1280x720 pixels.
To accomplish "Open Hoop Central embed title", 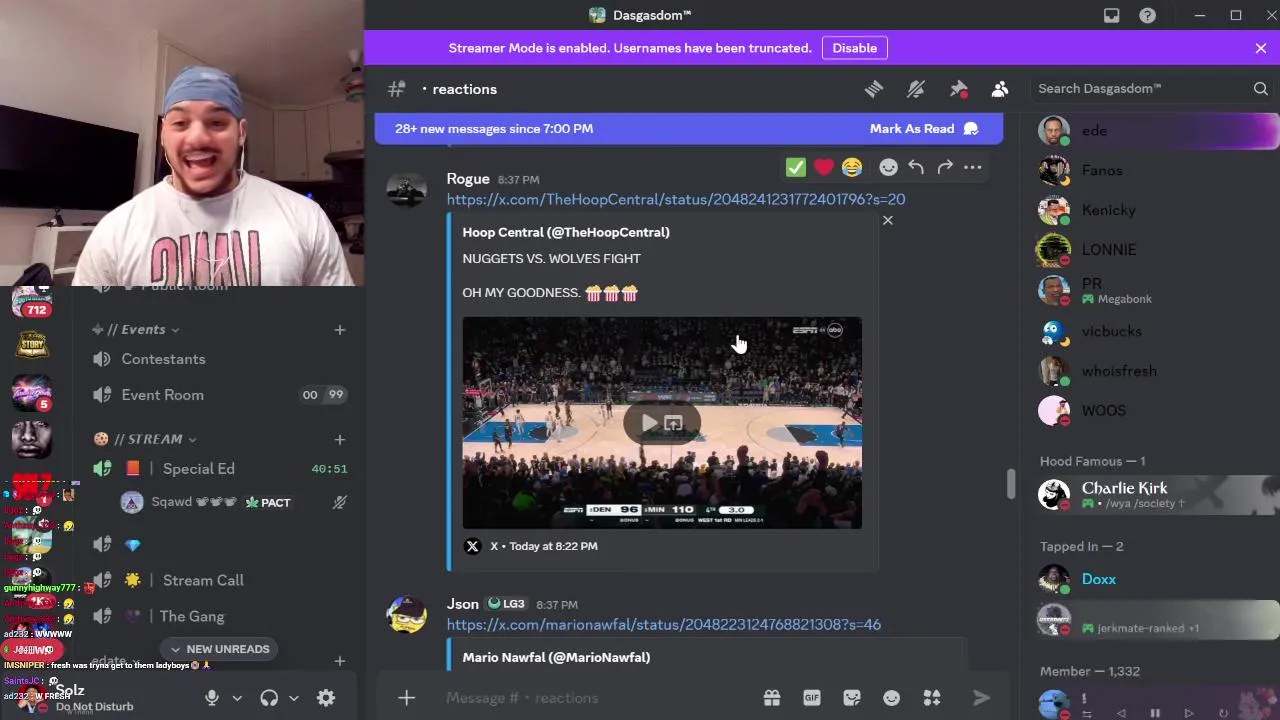I will 566,232.
